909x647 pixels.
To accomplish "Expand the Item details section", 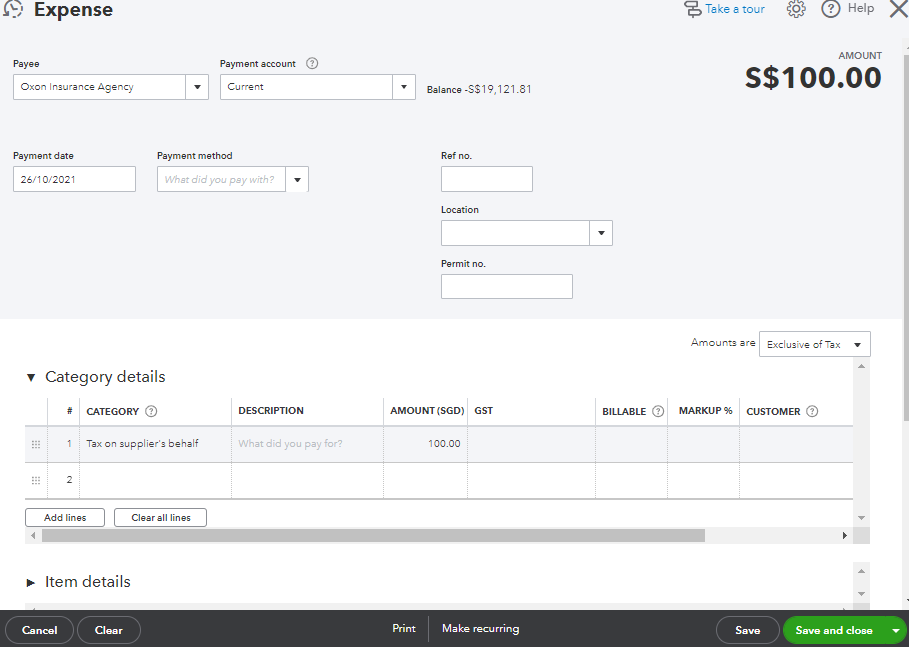I will coord(33,581).
